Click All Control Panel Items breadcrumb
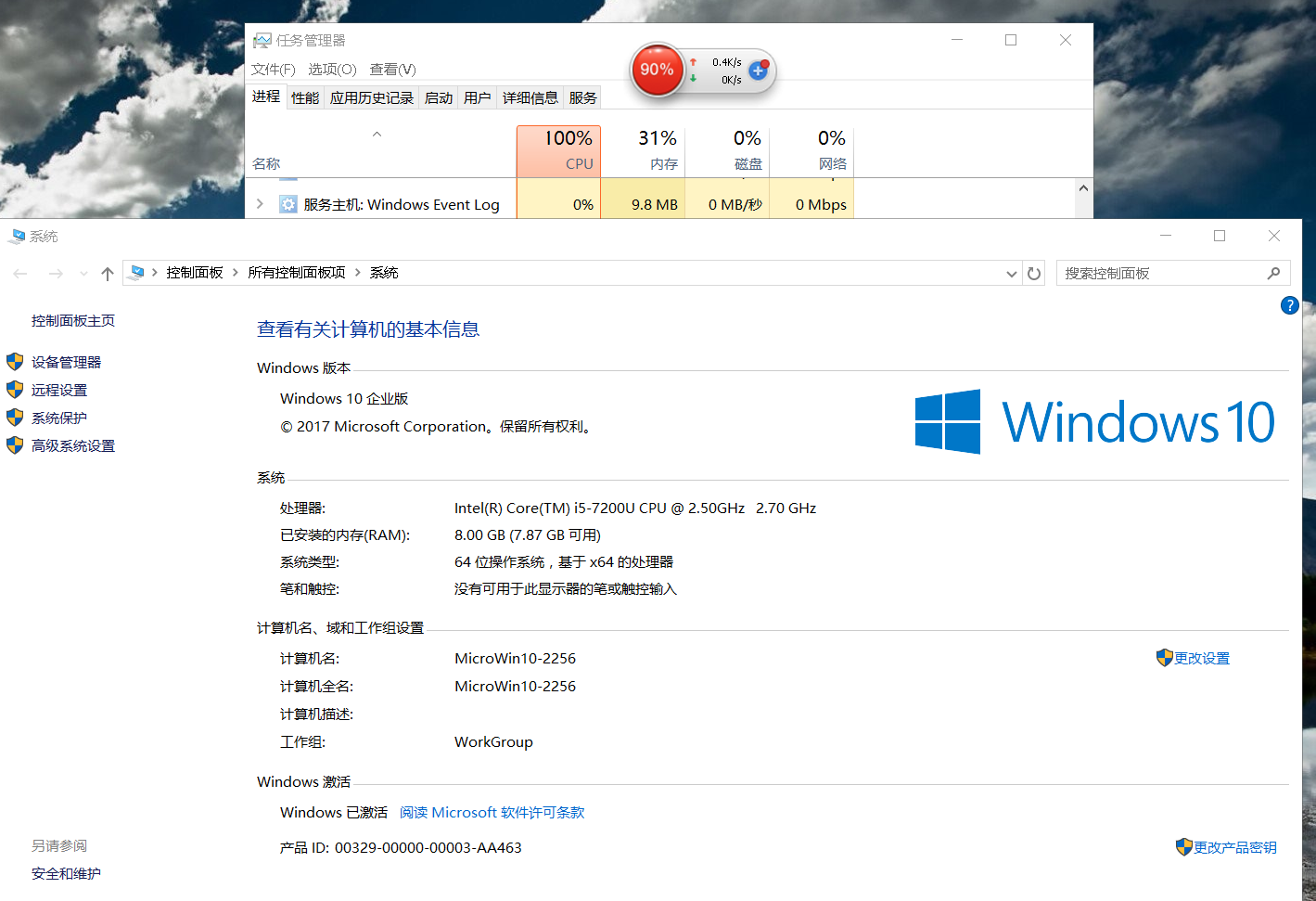This screenshot has height=901, width=1316. [297, 273]
